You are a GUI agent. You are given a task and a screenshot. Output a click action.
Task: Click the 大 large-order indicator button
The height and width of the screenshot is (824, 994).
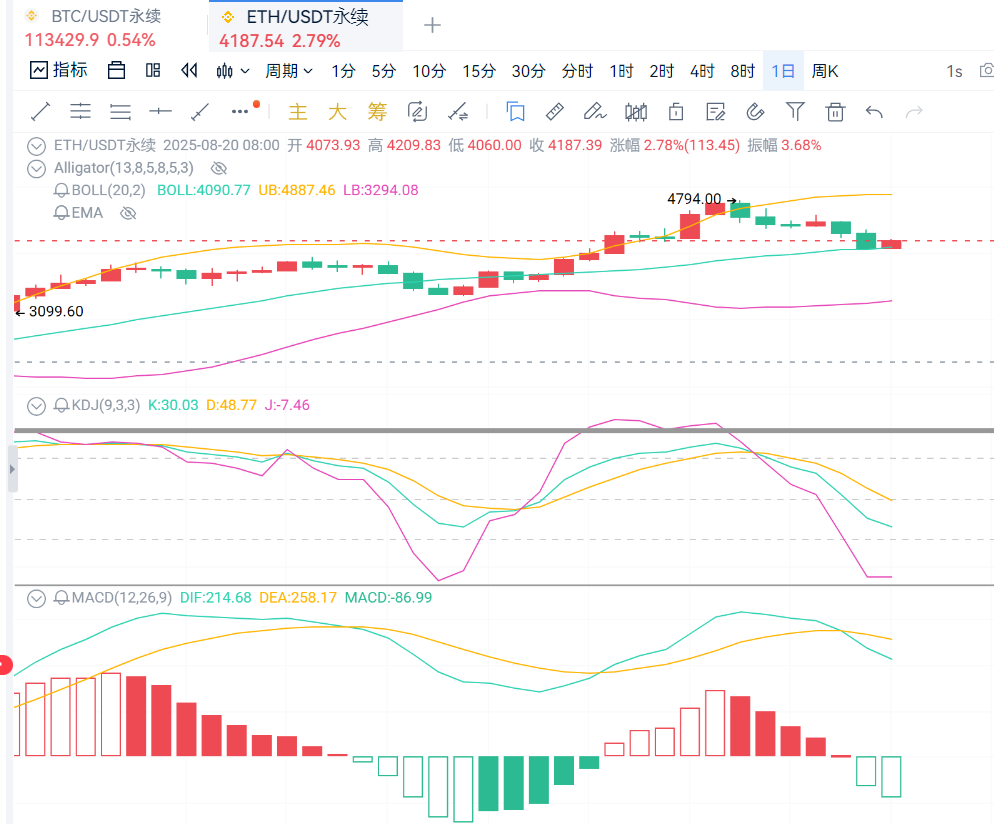coord(337,112)
